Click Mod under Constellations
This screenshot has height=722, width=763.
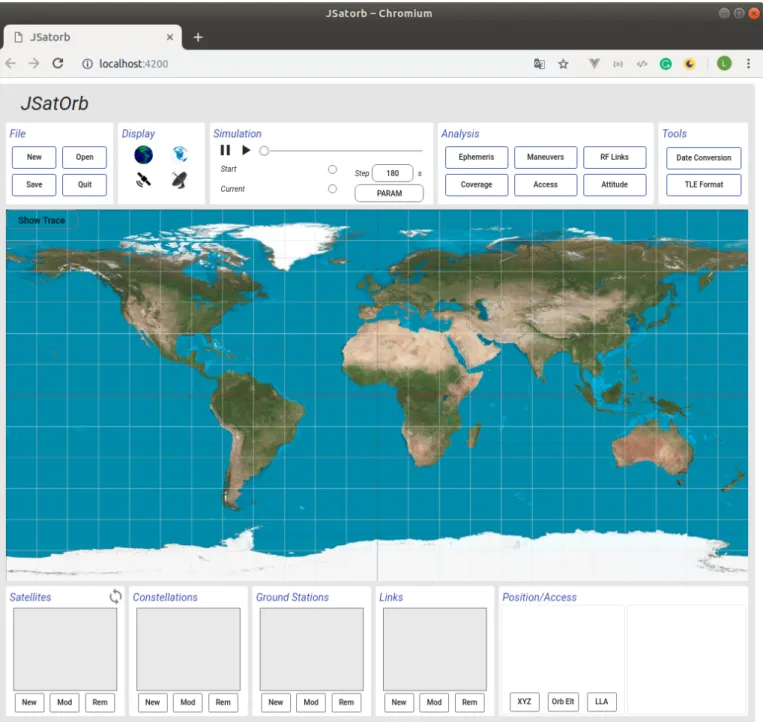click(x=188, y=702)
